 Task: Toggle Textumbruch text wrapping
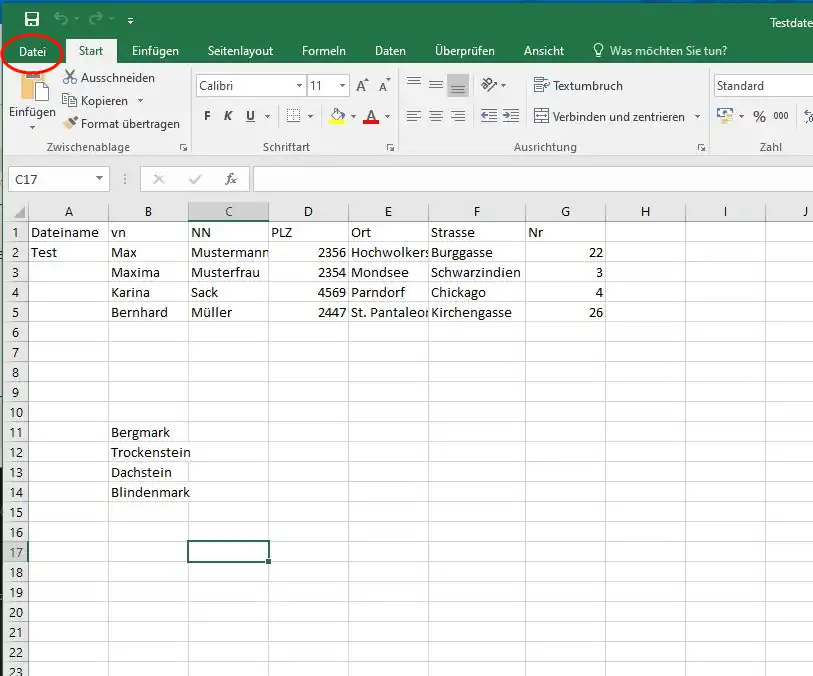click(578, 86)
